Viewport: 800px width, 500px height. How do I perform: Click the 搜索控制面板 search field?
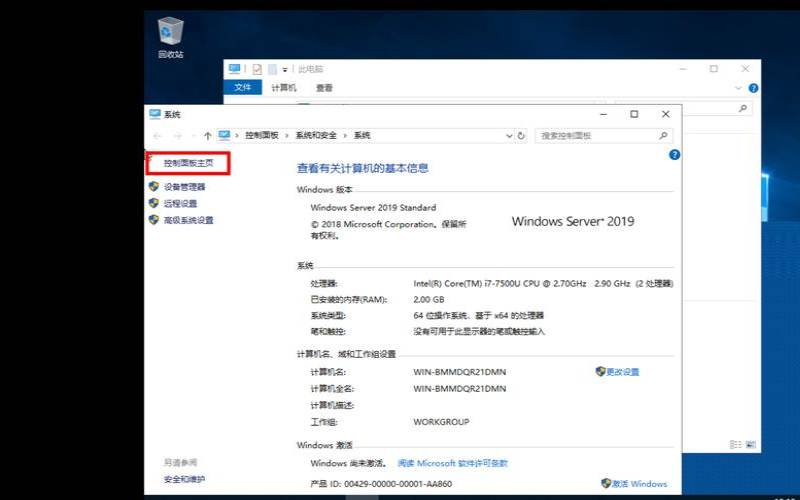coord(595,135)
